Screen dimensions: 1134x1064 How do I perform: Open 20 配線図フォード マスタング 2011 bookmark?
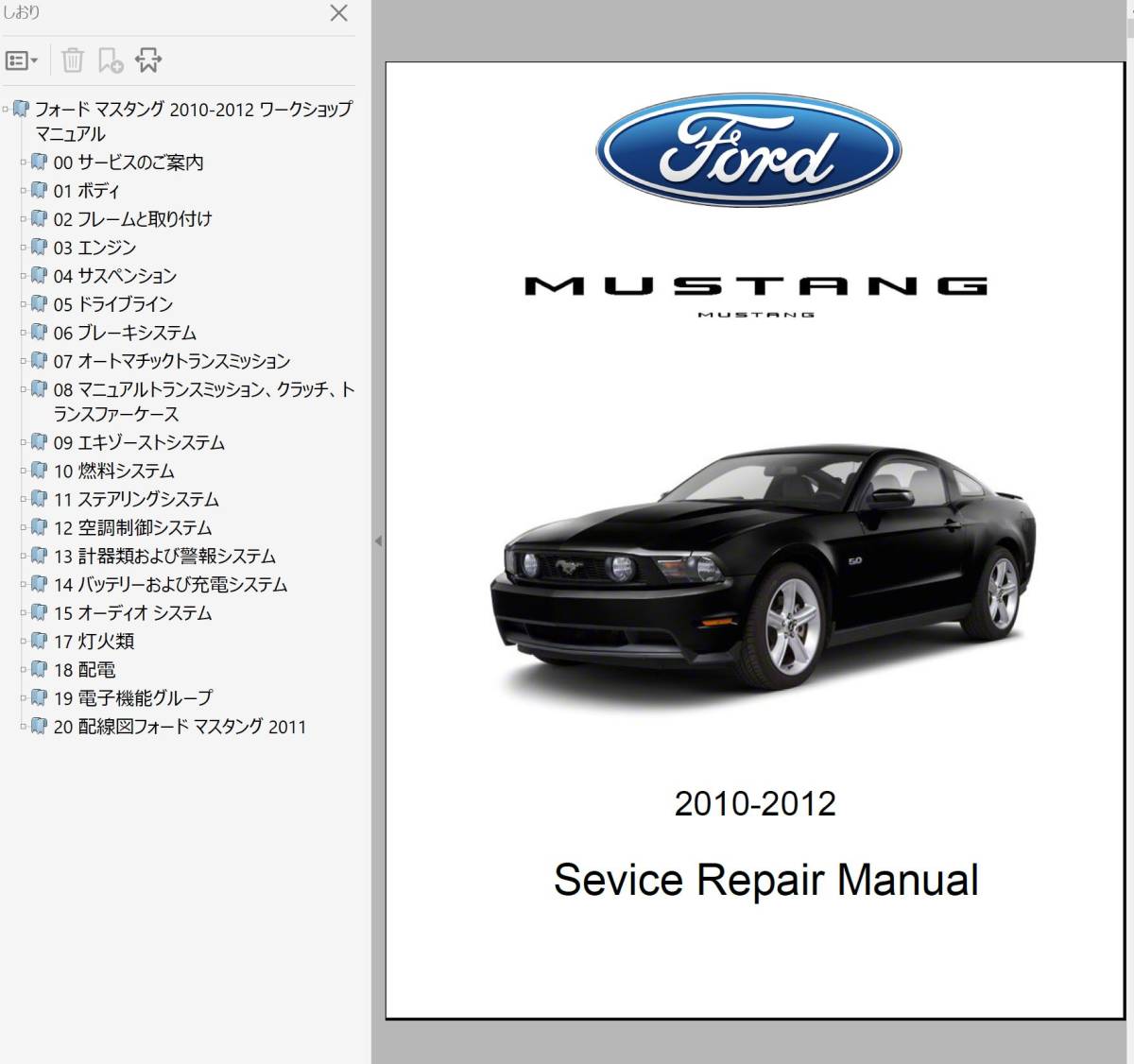pos(180,726)
